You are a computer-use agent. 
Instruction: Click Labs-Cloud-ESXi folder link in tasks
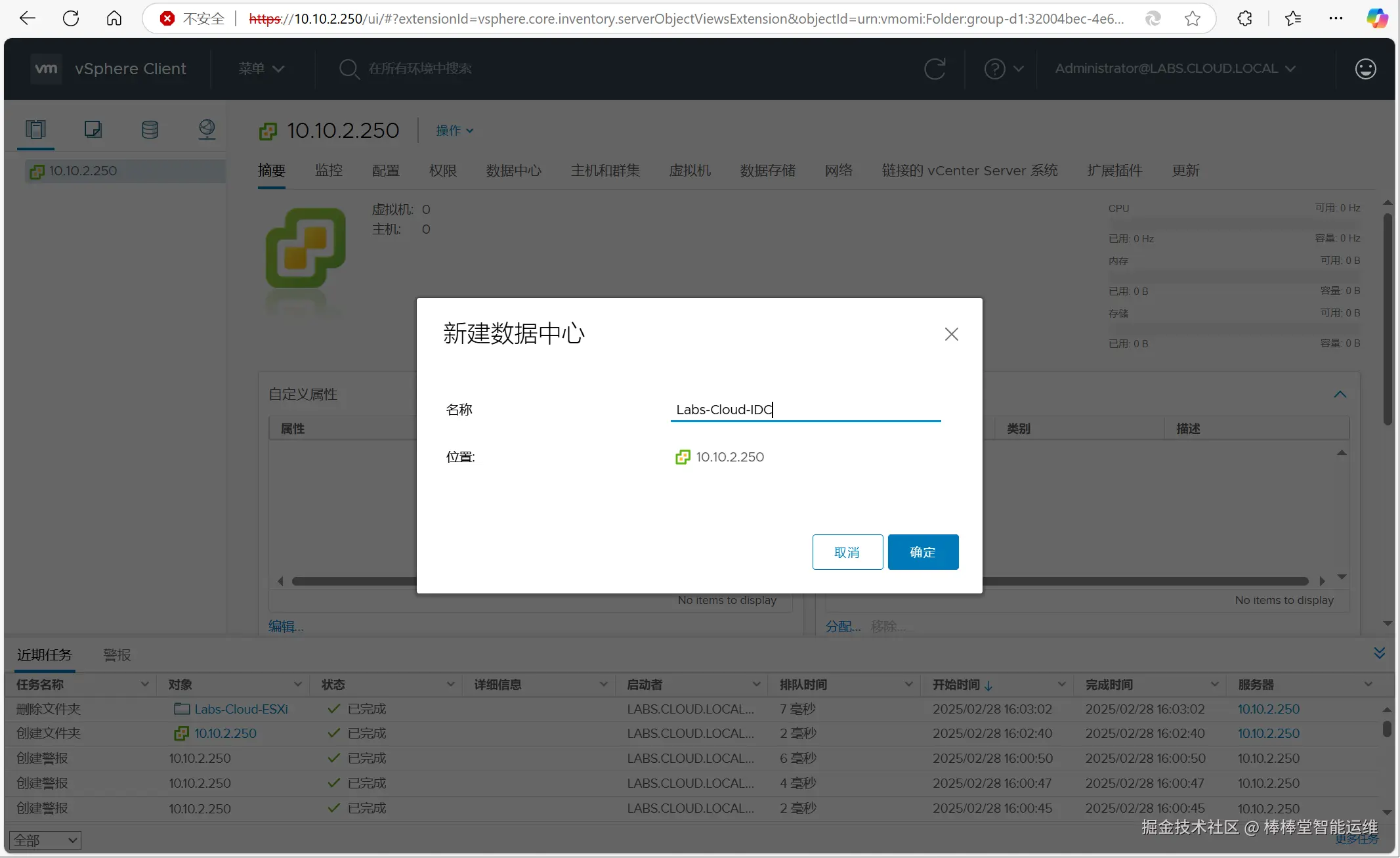click(x=241, y=709)
